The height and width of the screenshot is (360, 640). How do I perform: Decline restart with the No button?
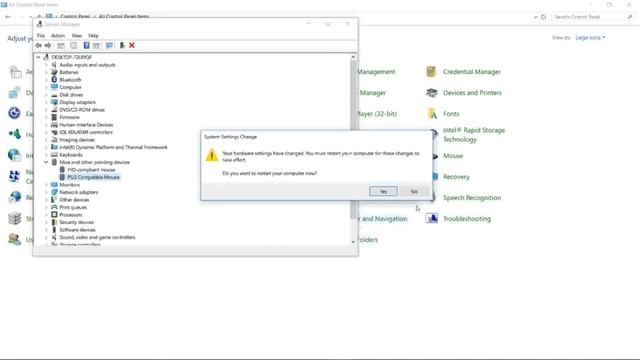tap(414, 191)
